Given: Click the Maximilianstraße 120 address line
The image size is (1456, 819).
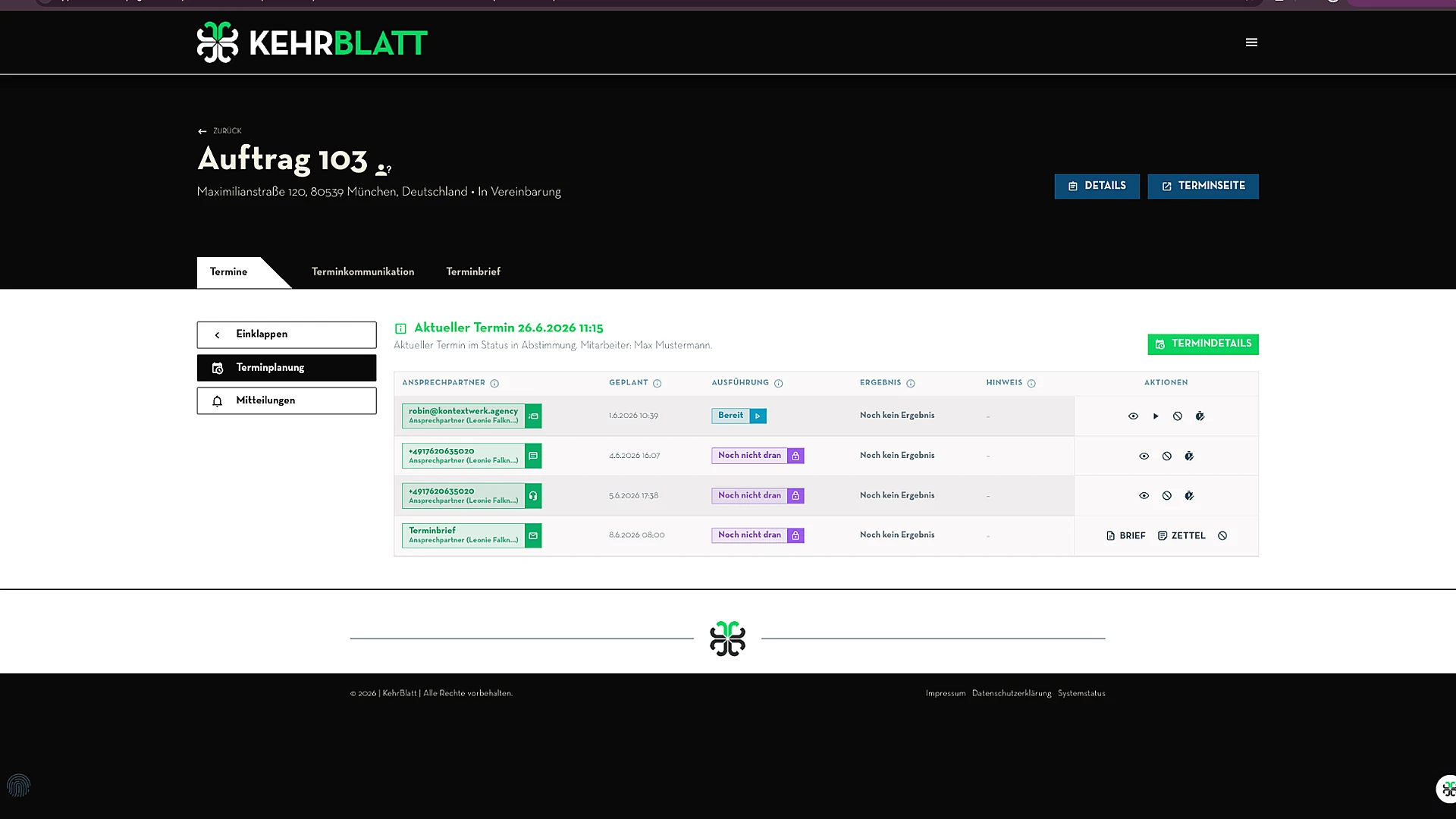Looking at the screenshot, I should tap(378, 192).
